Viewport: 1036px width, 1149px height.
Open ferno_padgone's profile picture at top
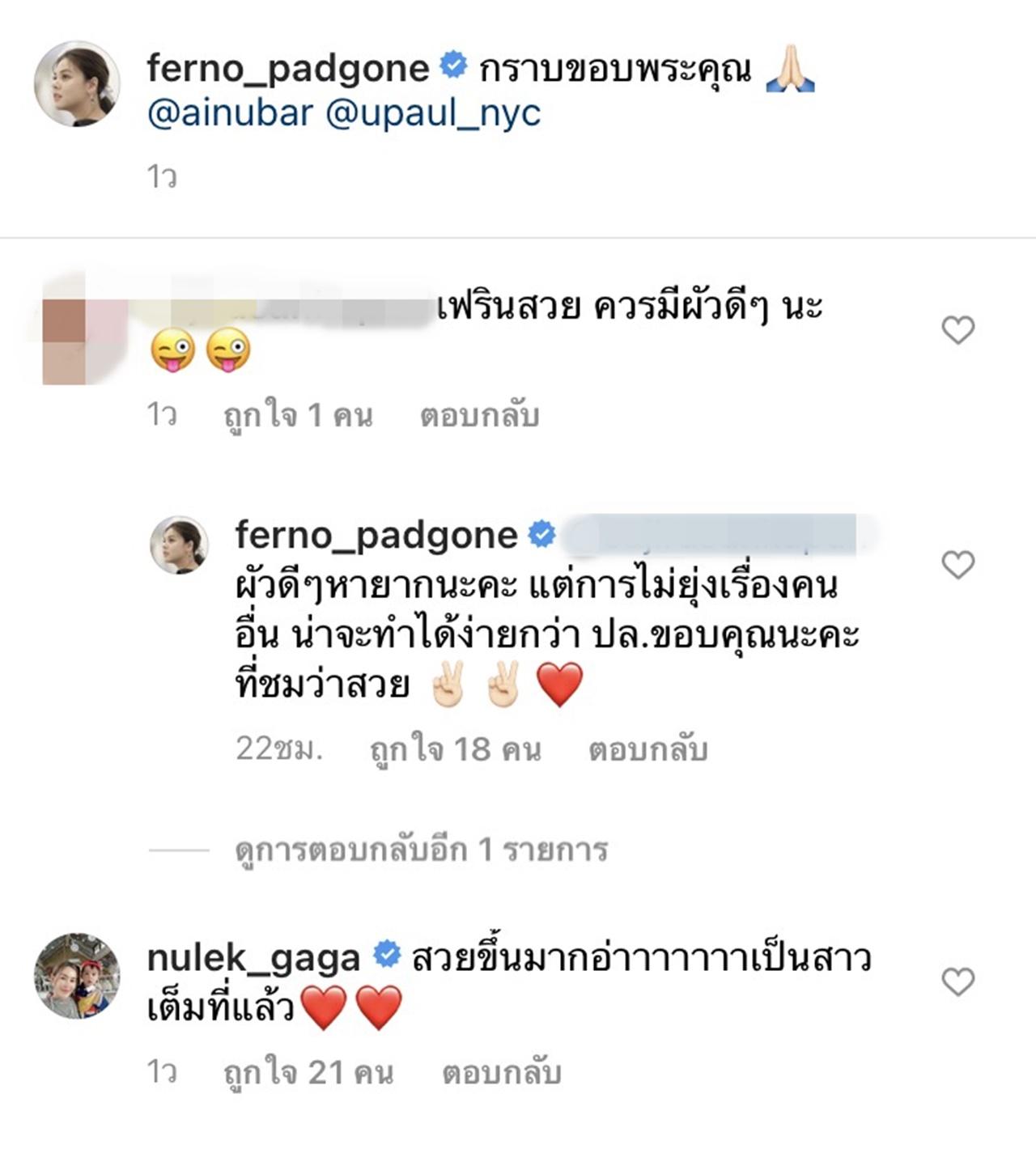(x=77, y=83)
